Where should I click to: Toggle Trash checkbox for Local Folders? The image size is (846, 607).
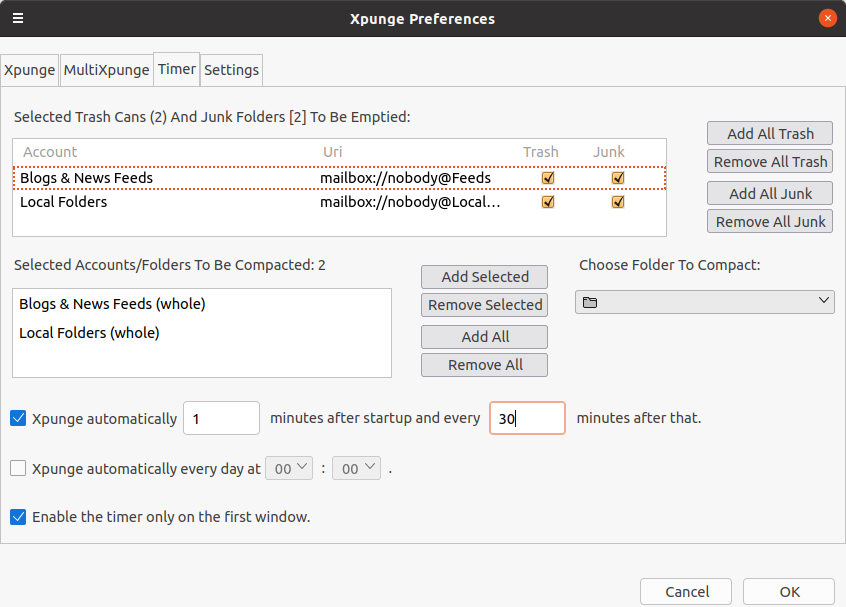click(547, 202)
